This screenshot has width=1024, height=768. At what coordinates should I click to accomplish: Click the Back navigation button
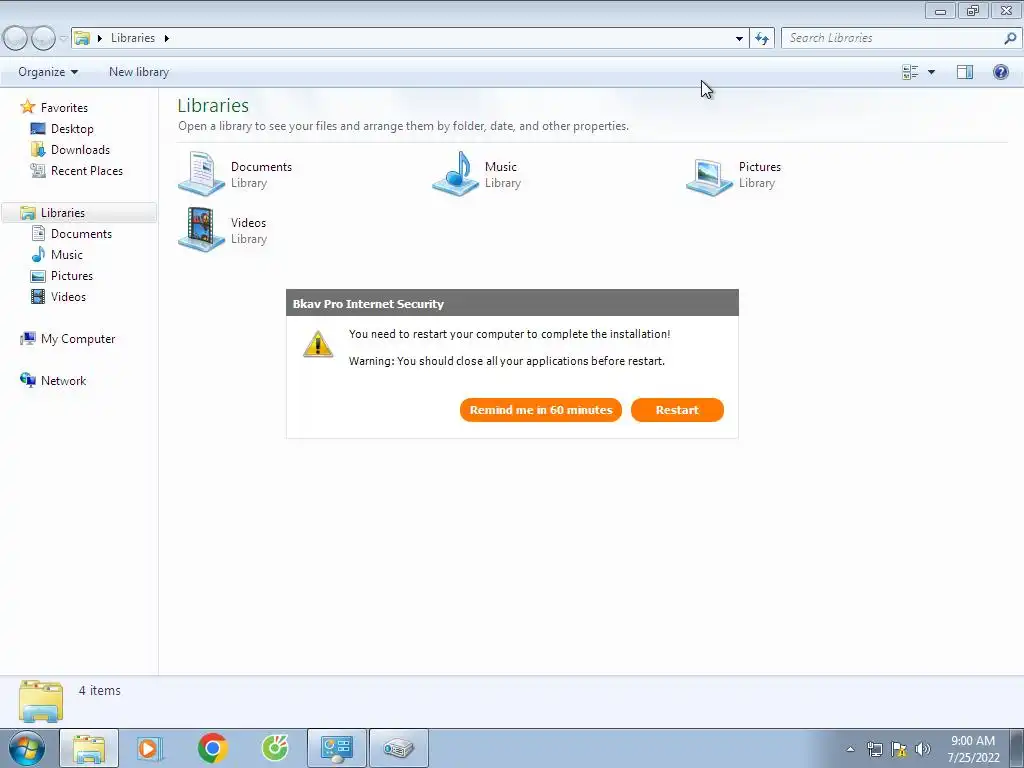pos(16,39)
